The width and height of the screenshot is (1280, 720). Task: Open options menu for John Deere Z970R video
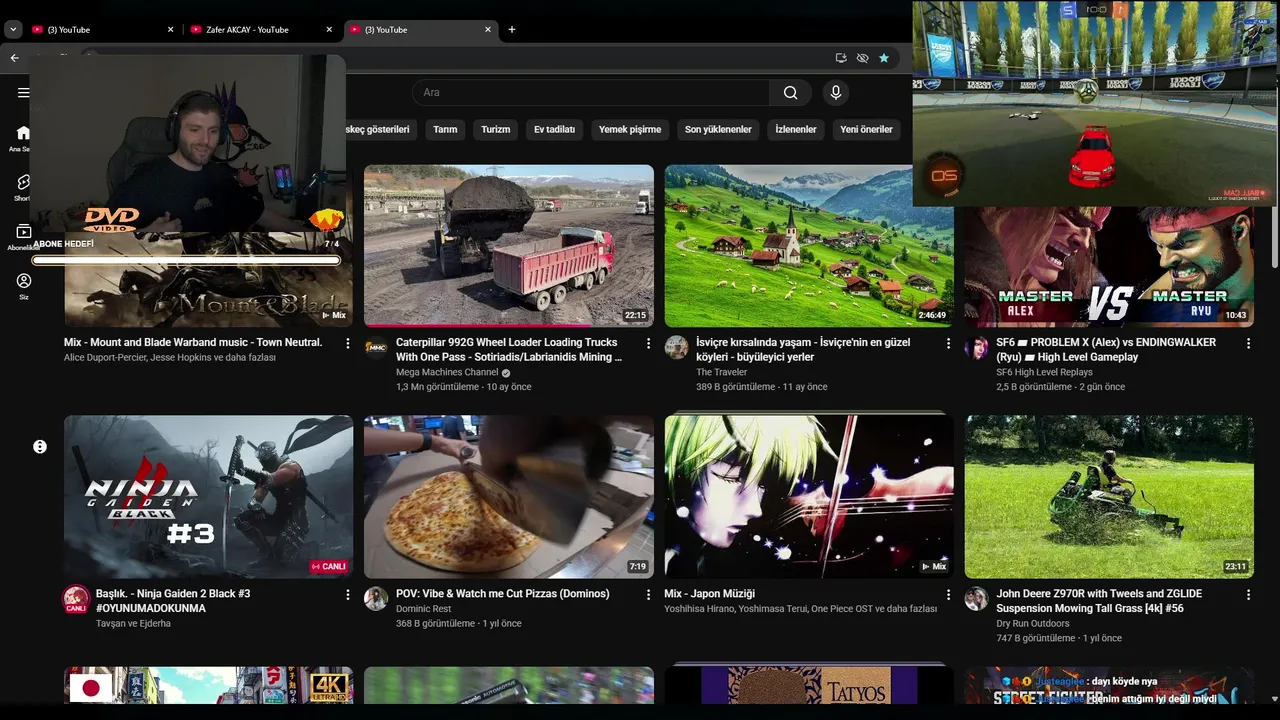(x=1248, y=594)
